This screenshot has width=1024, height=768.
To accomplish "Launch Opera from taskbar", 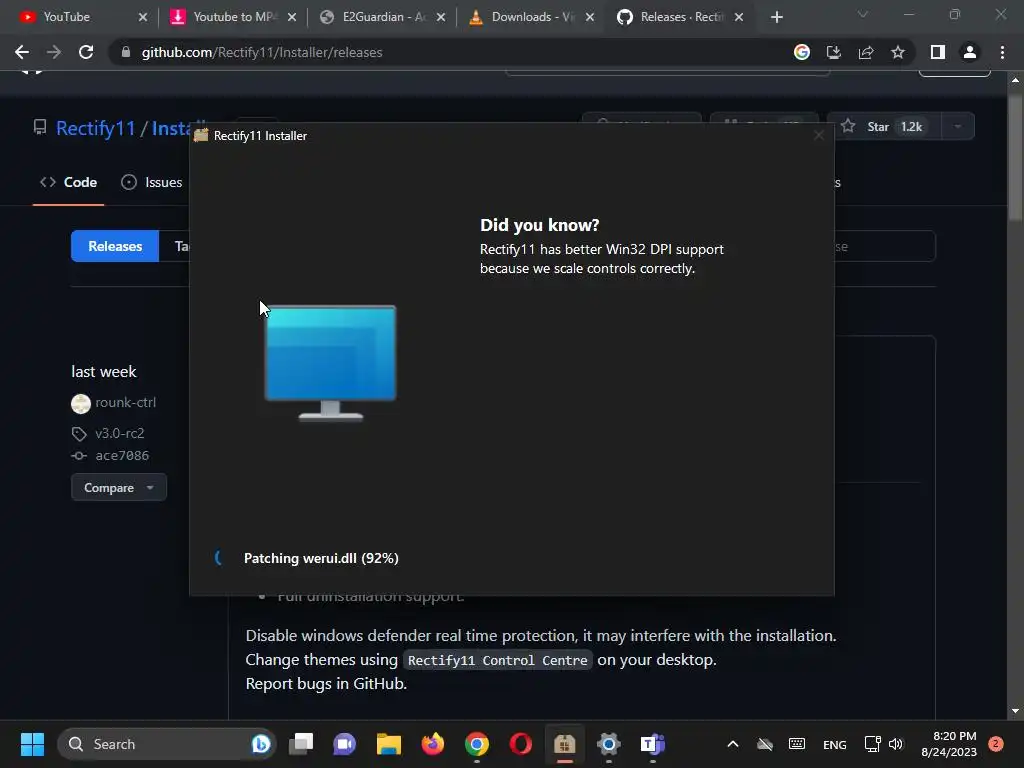I will [x=520, y=744].
